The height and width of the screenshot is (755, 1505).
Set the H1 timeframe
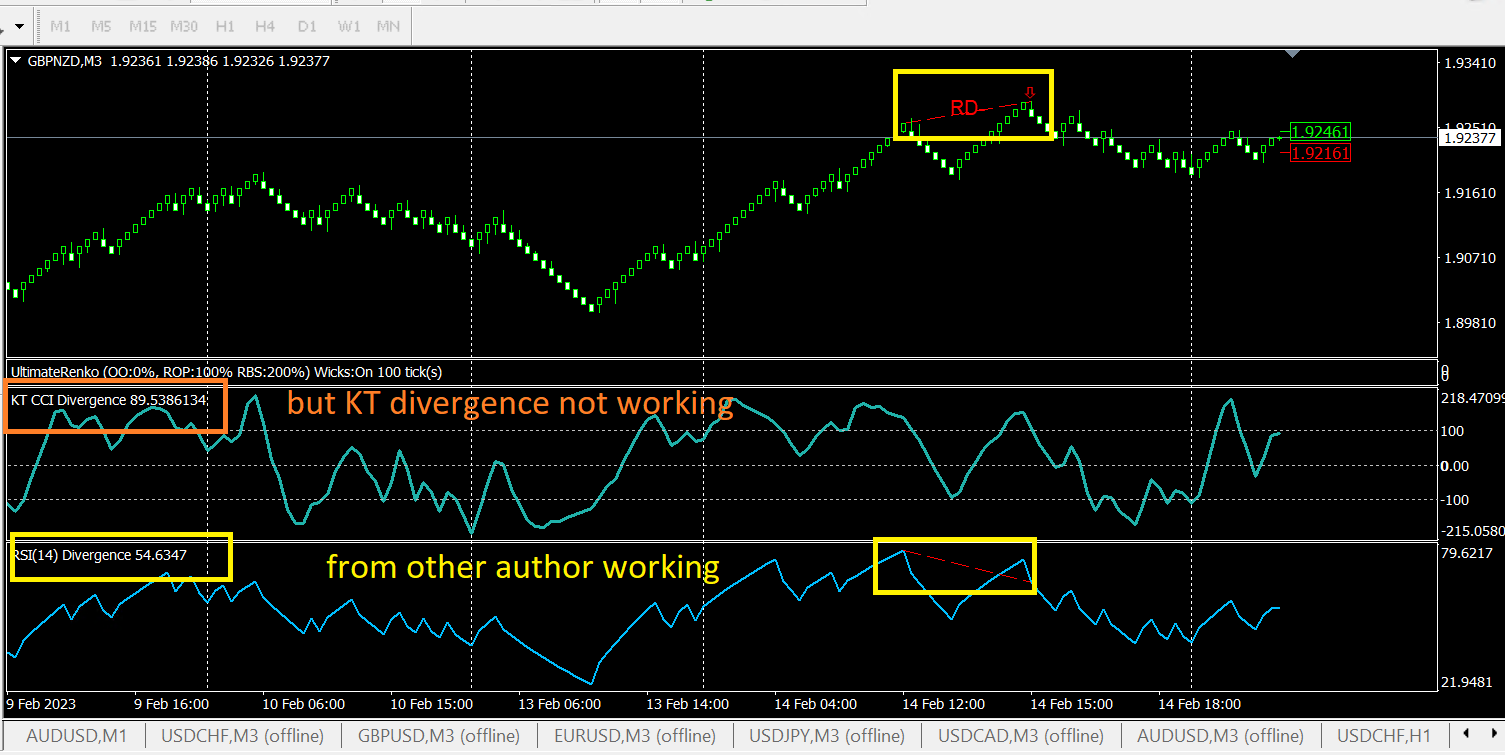(x=225, y=25)
